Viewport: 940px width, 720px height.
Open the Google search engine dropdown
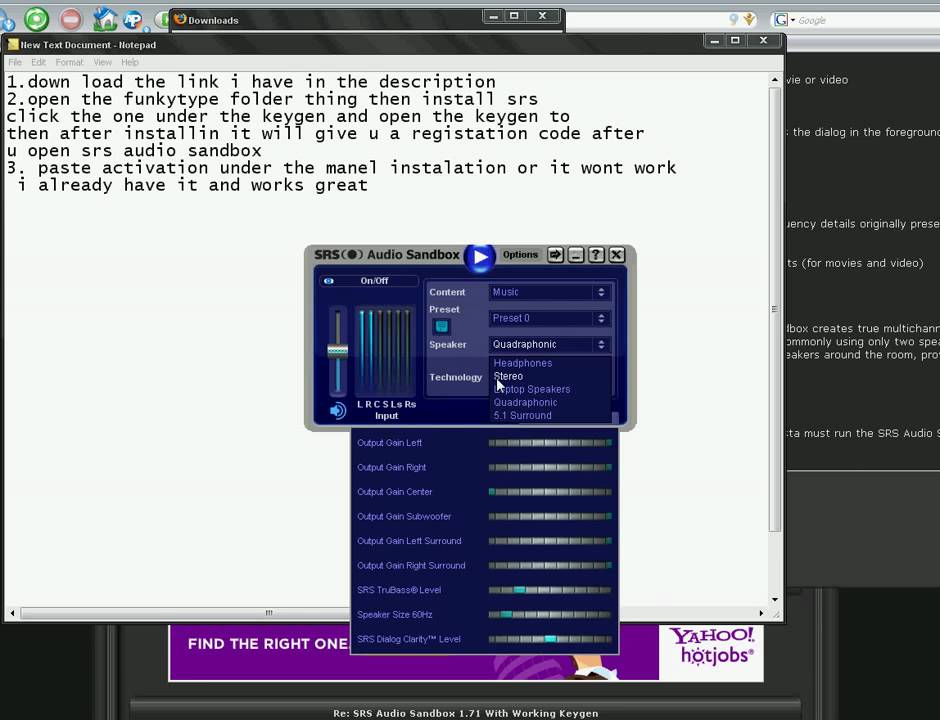click(x=784, y=20)
